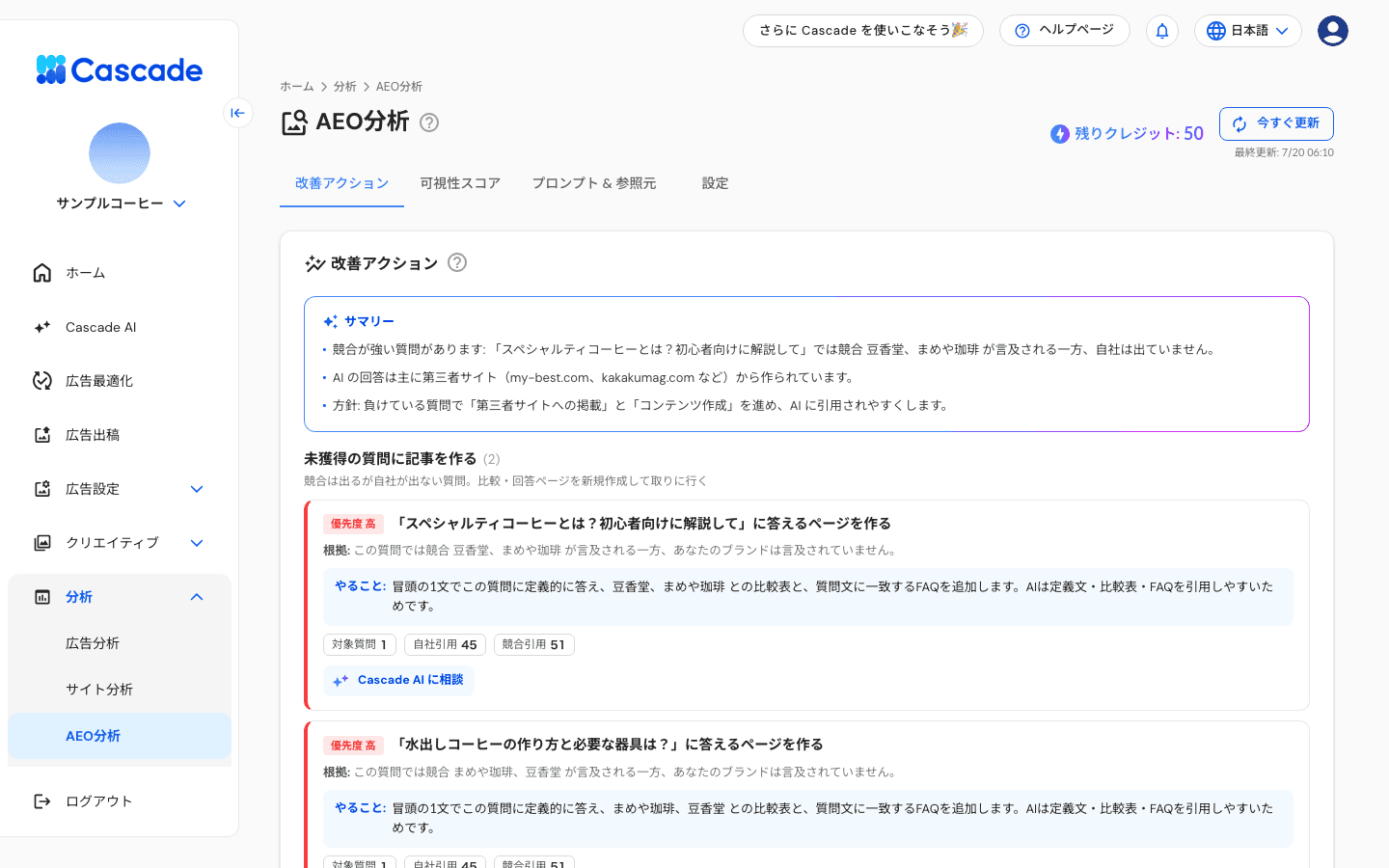
Task: Open 広告出稿 menu item
Action: (x=120, y=435)
